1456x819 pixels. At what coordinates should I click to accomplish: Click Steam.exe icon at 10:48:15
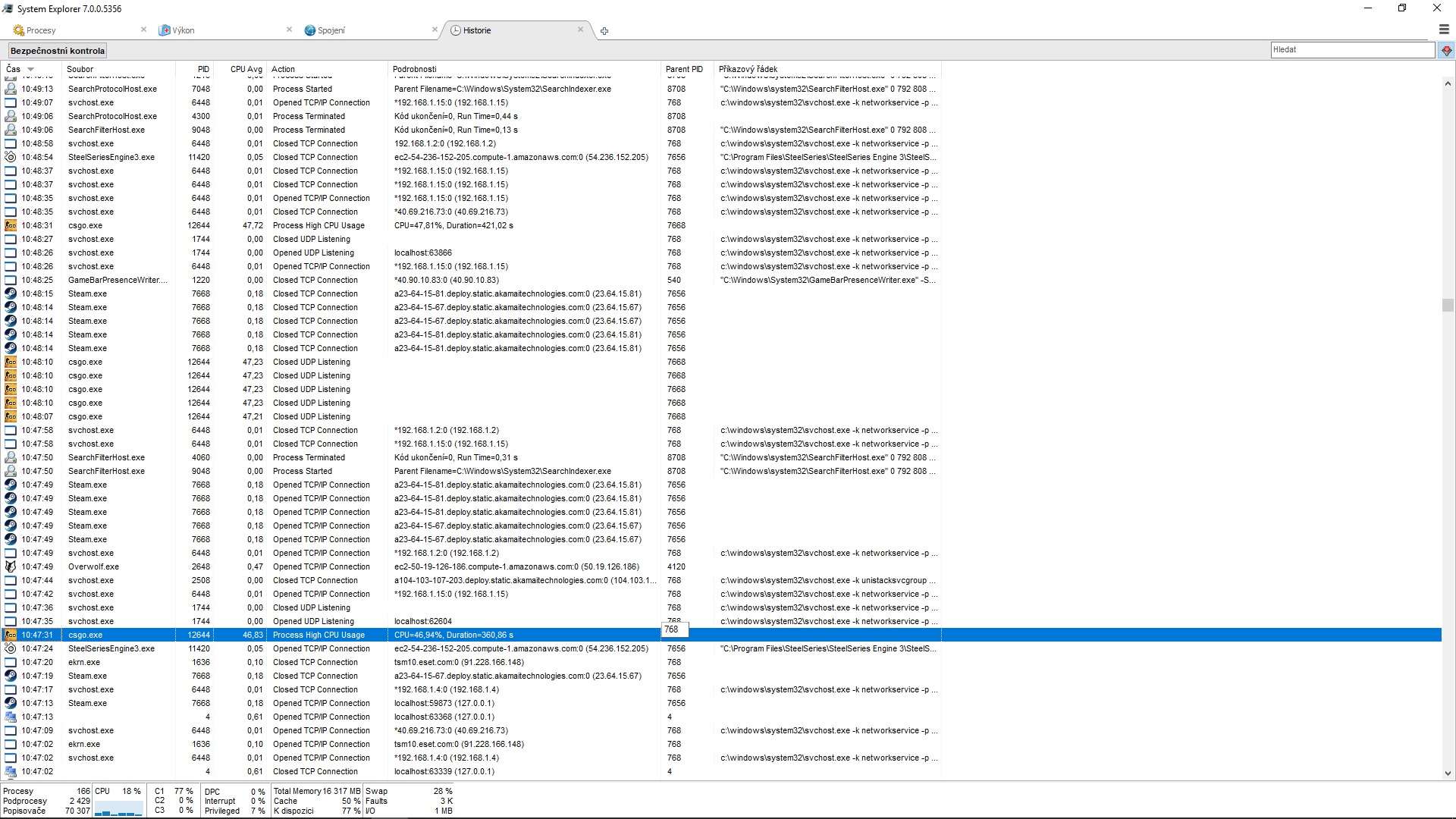point(11,293)
